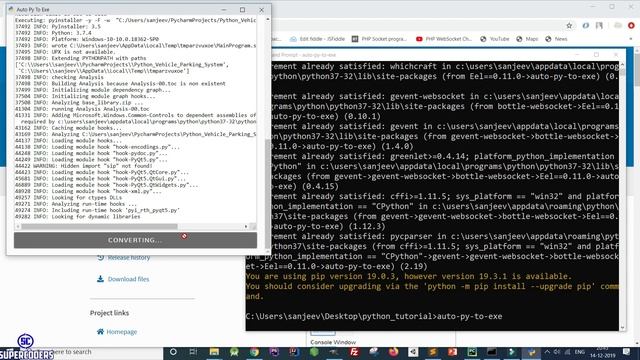Open the PHP Socket programming bookmark
Viewport: 640px width, 360px height.
pos(380,39)
